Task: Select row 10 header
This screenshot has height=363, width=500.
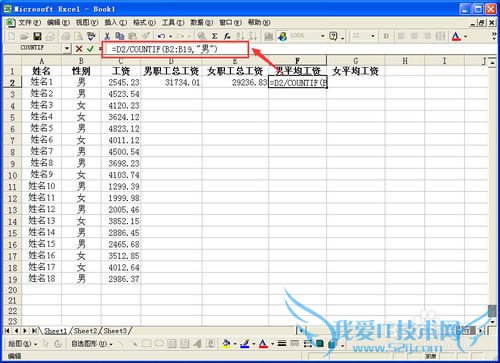Action: 12,175
